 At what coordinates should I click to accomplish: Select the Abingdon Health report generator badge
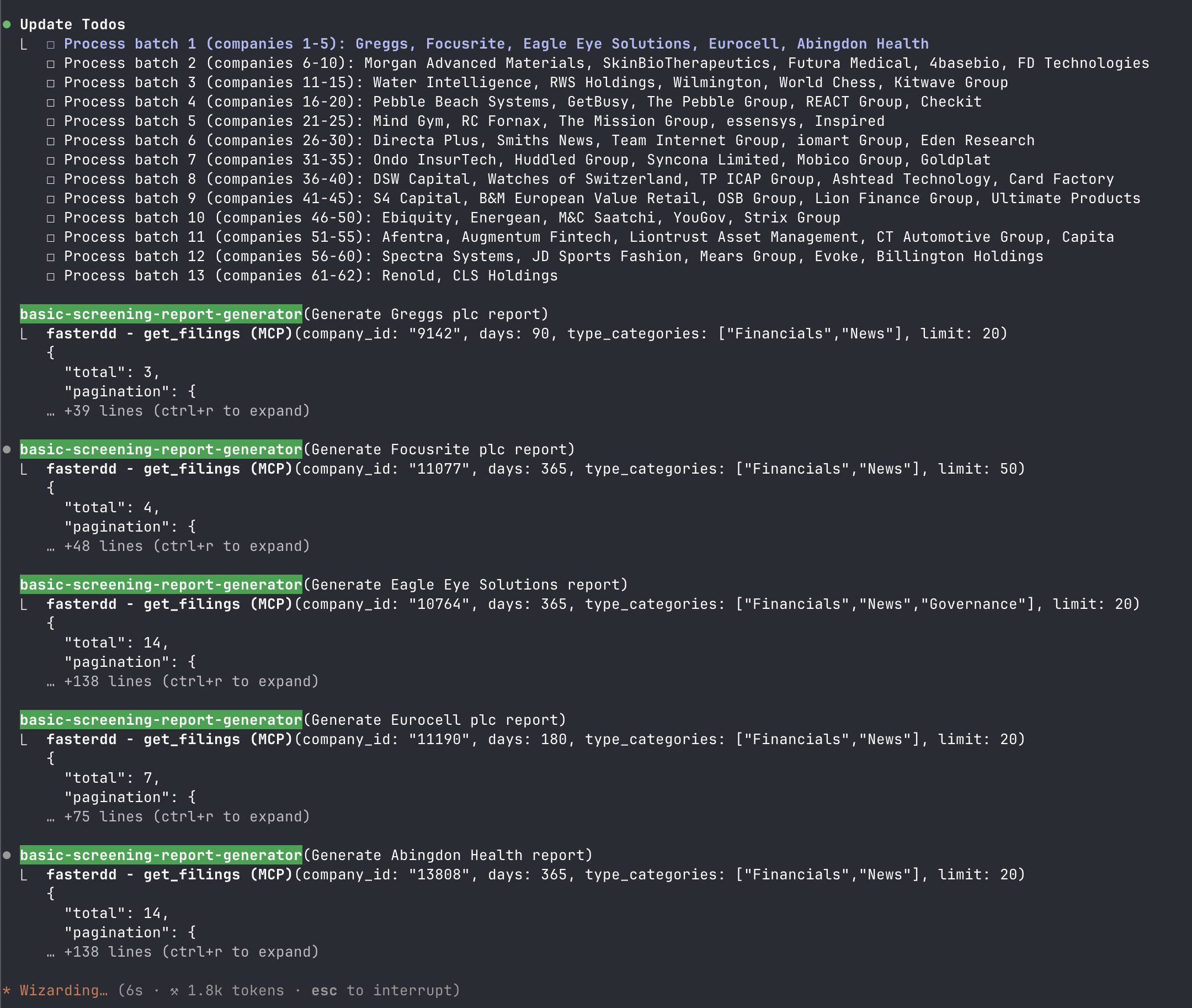[160, 855]
